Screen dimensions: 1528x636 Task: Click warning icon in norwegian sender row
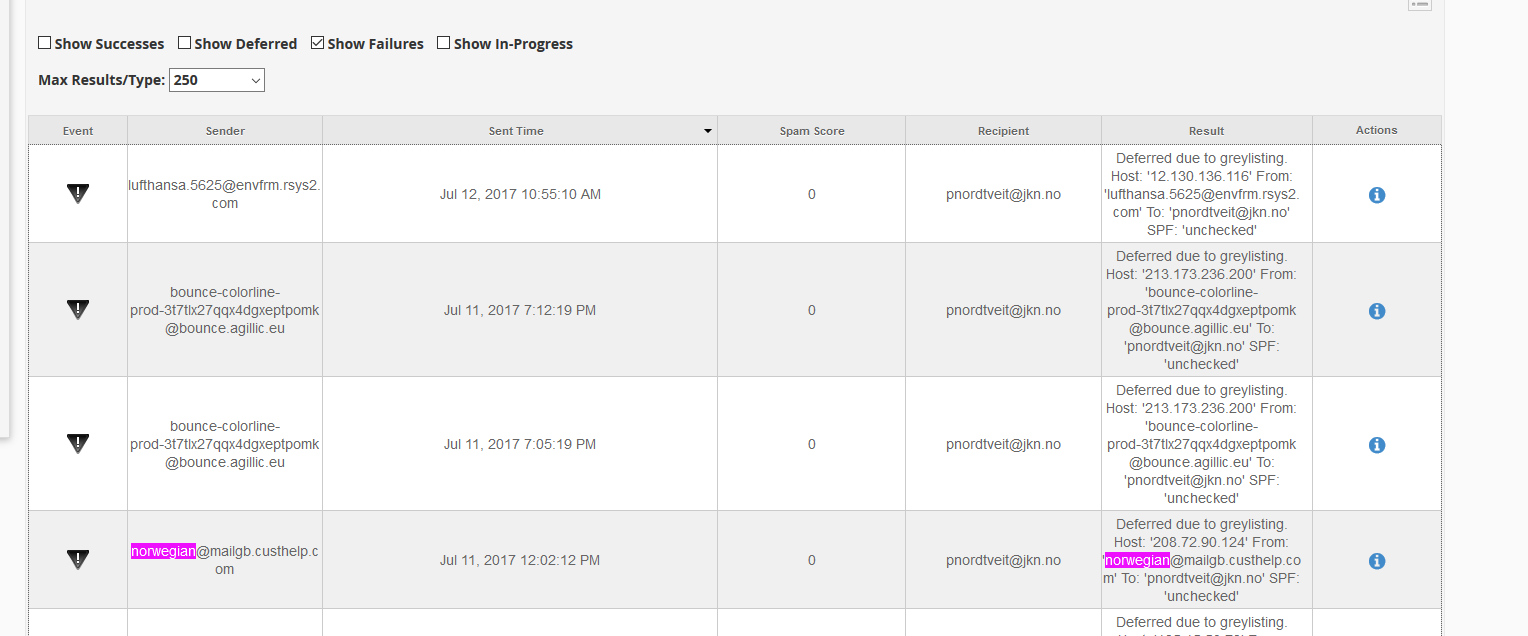tap(78, 560)
